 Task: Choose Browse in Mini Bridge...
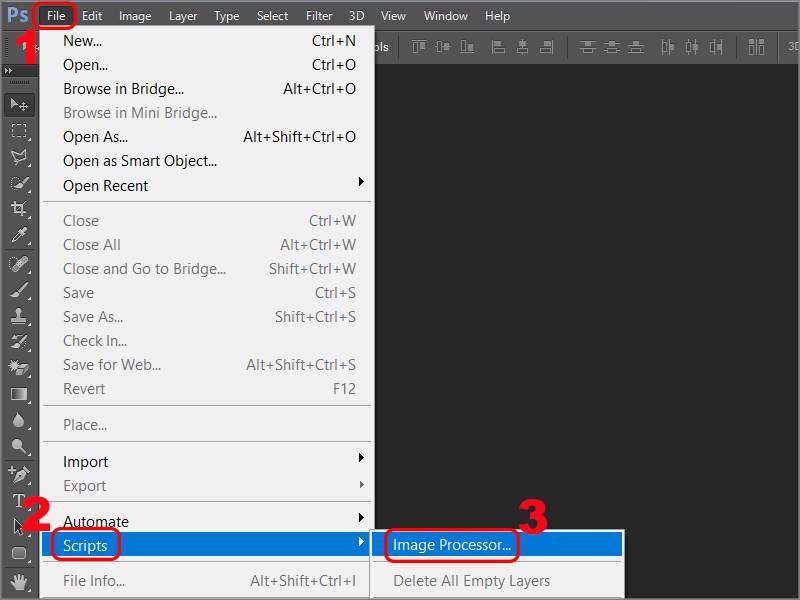[207, 113]
